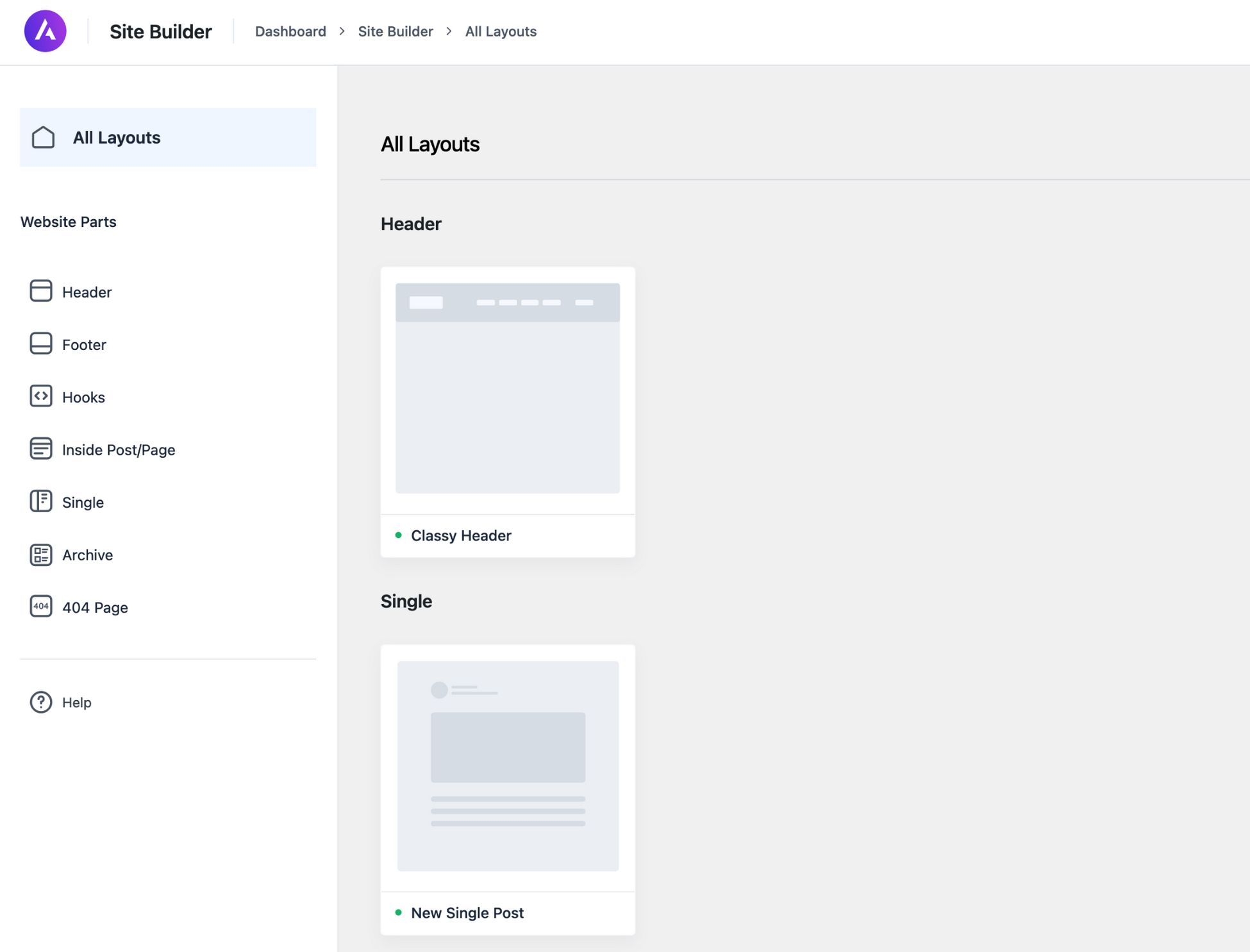Open the All Layouts sidebar item

point(168,137)
